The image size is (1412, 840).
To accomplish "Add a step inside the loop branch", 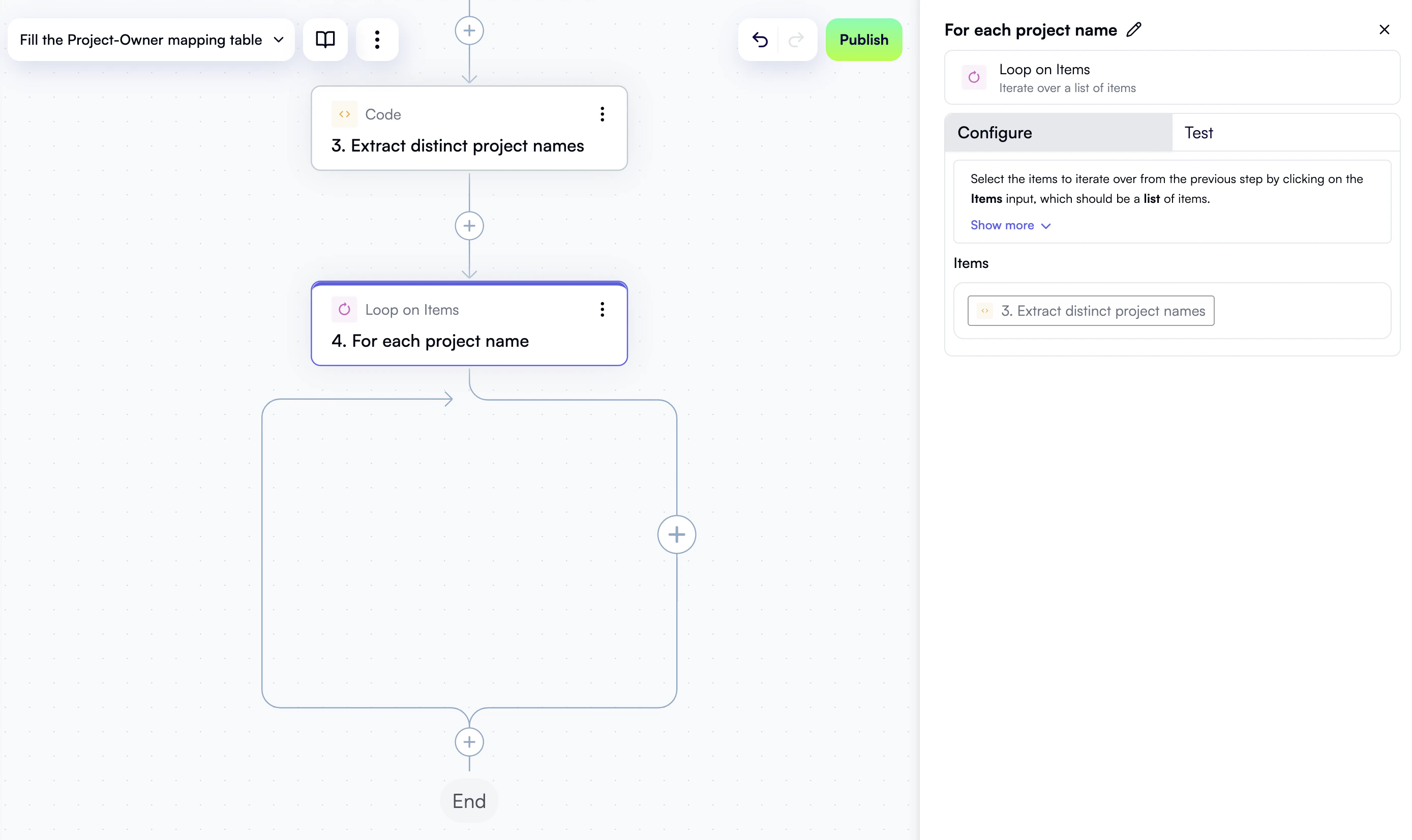I will pos(677,534).
